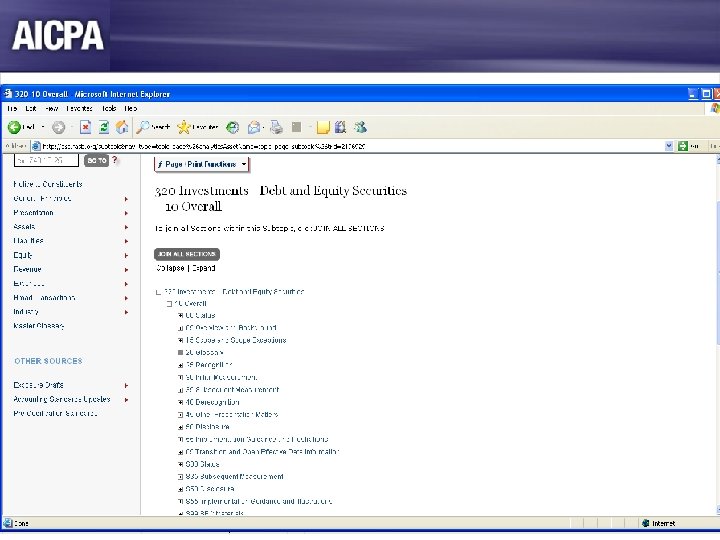The image size is (720, 540).
Task: Toggle box beside 40 Derecognition
Action: click(180, 402)
